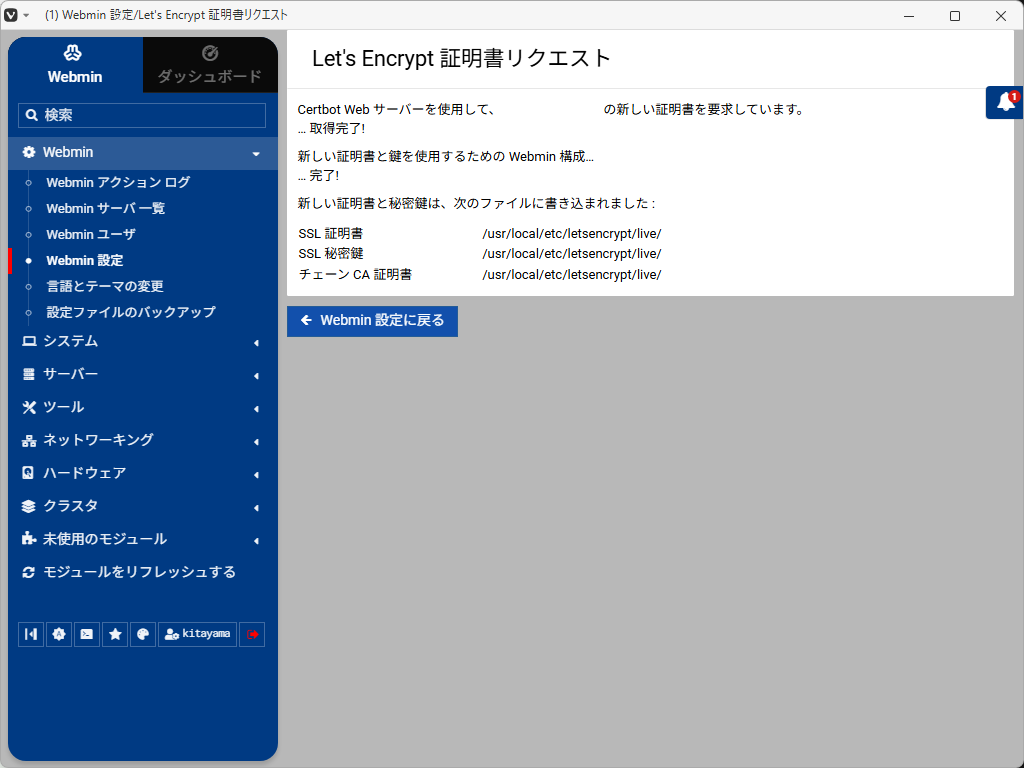Expand the 未使用のモジュール category

pyautogui.click(x=143, y=539)
